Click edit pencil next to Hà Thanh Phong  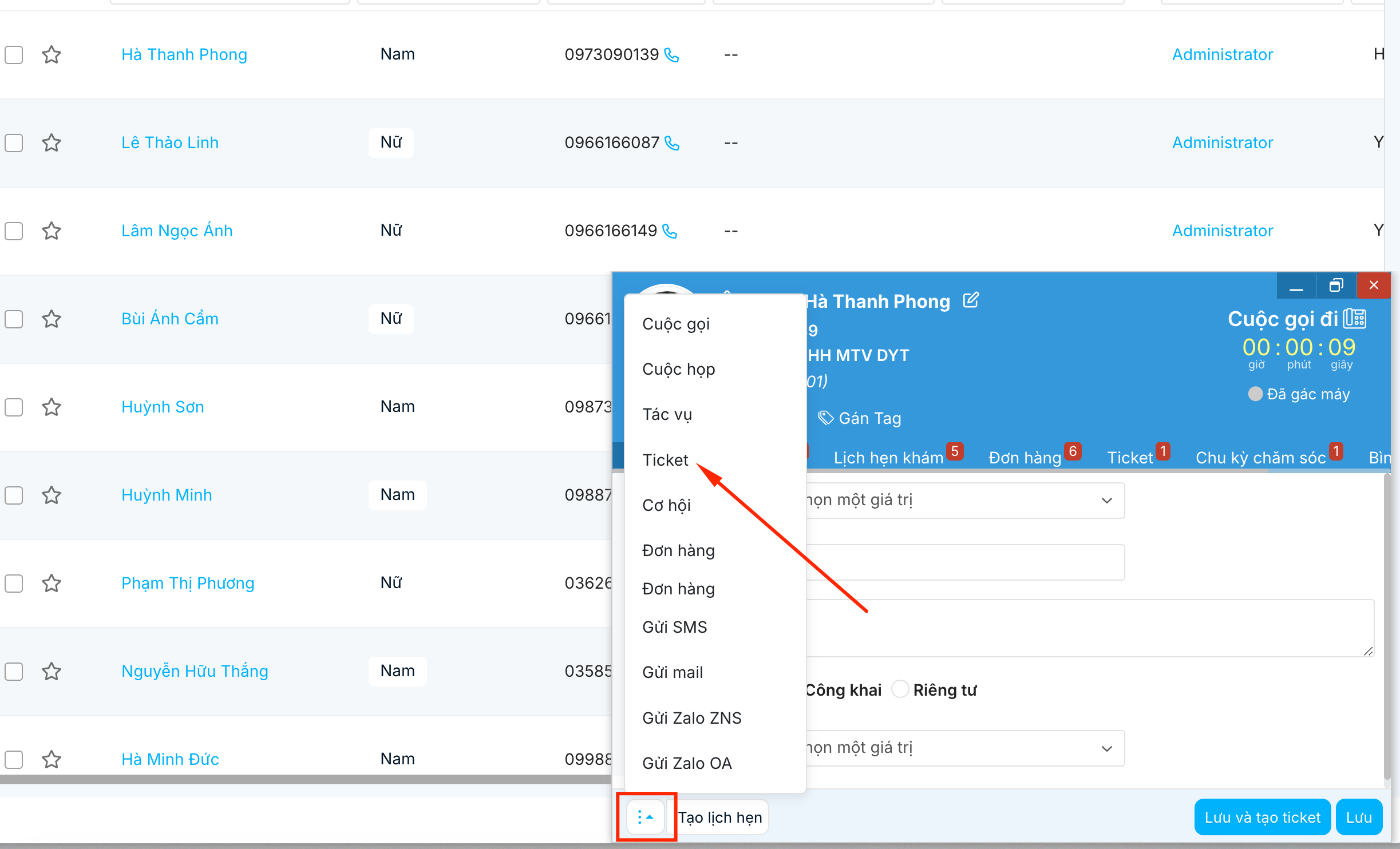click(971, 300)
